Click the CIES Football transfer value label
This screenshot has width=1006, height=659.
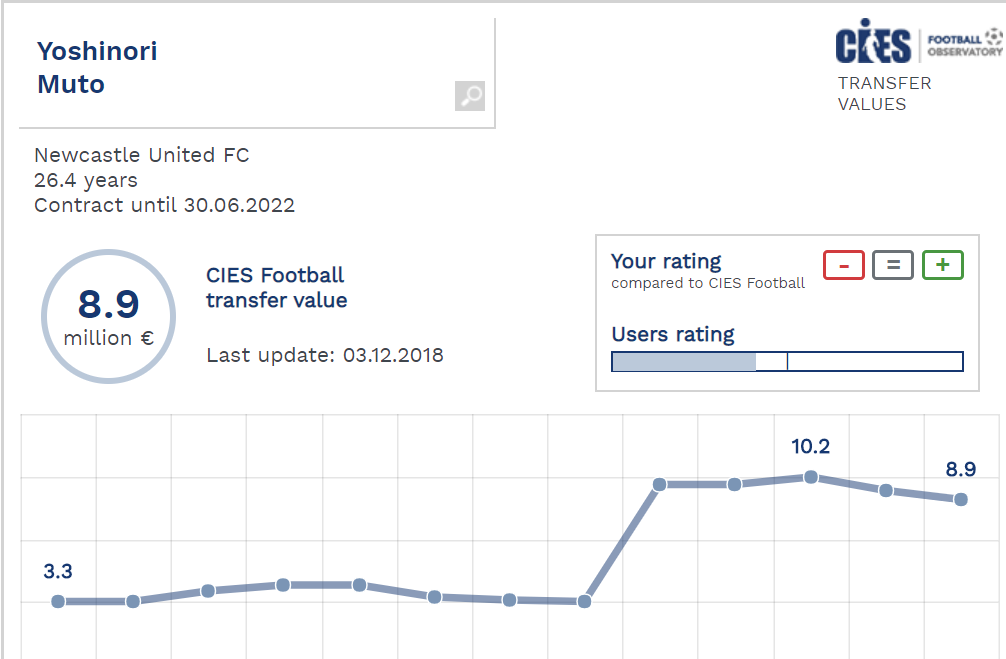tap(276, 288)
